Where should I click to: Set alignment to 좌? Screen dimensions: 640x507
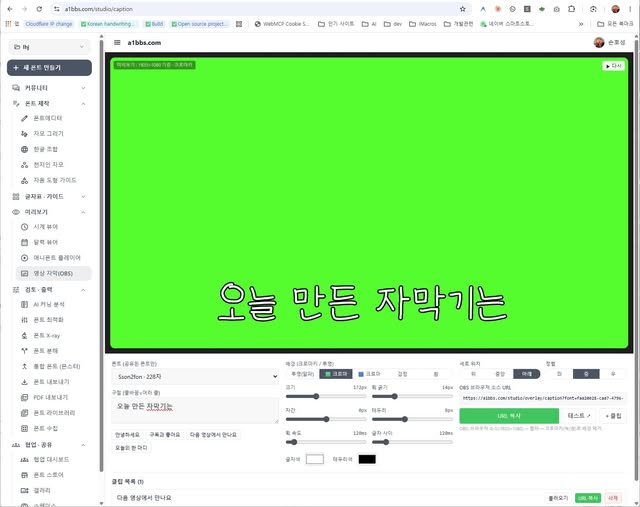point(559,374)
